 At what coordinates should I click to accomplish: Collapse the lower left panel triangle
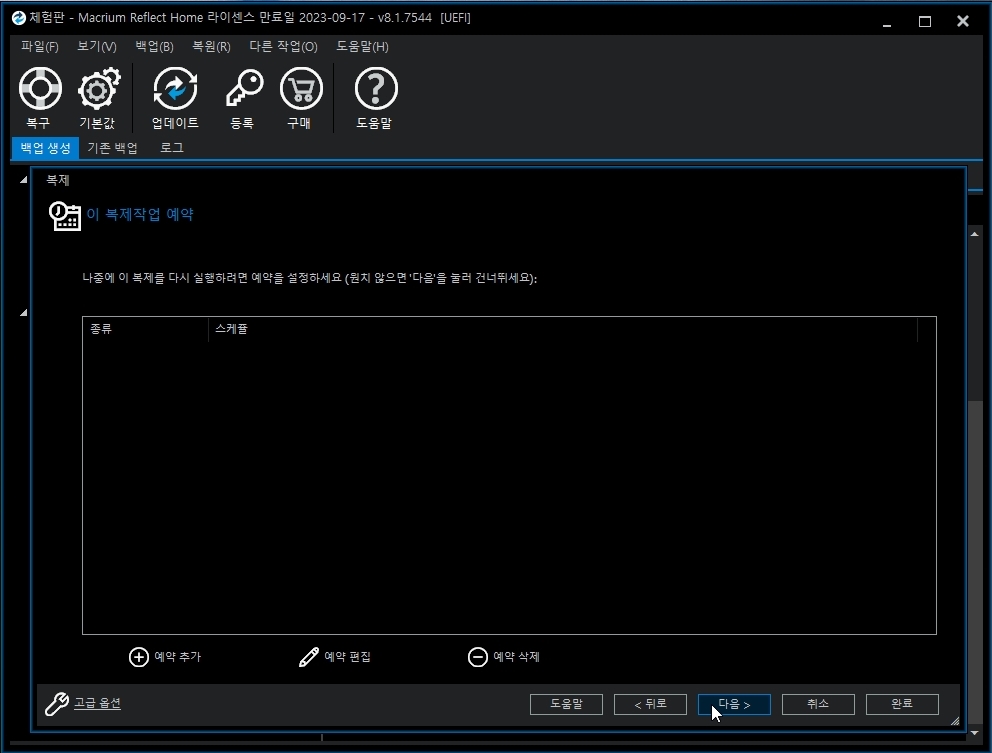23,313
